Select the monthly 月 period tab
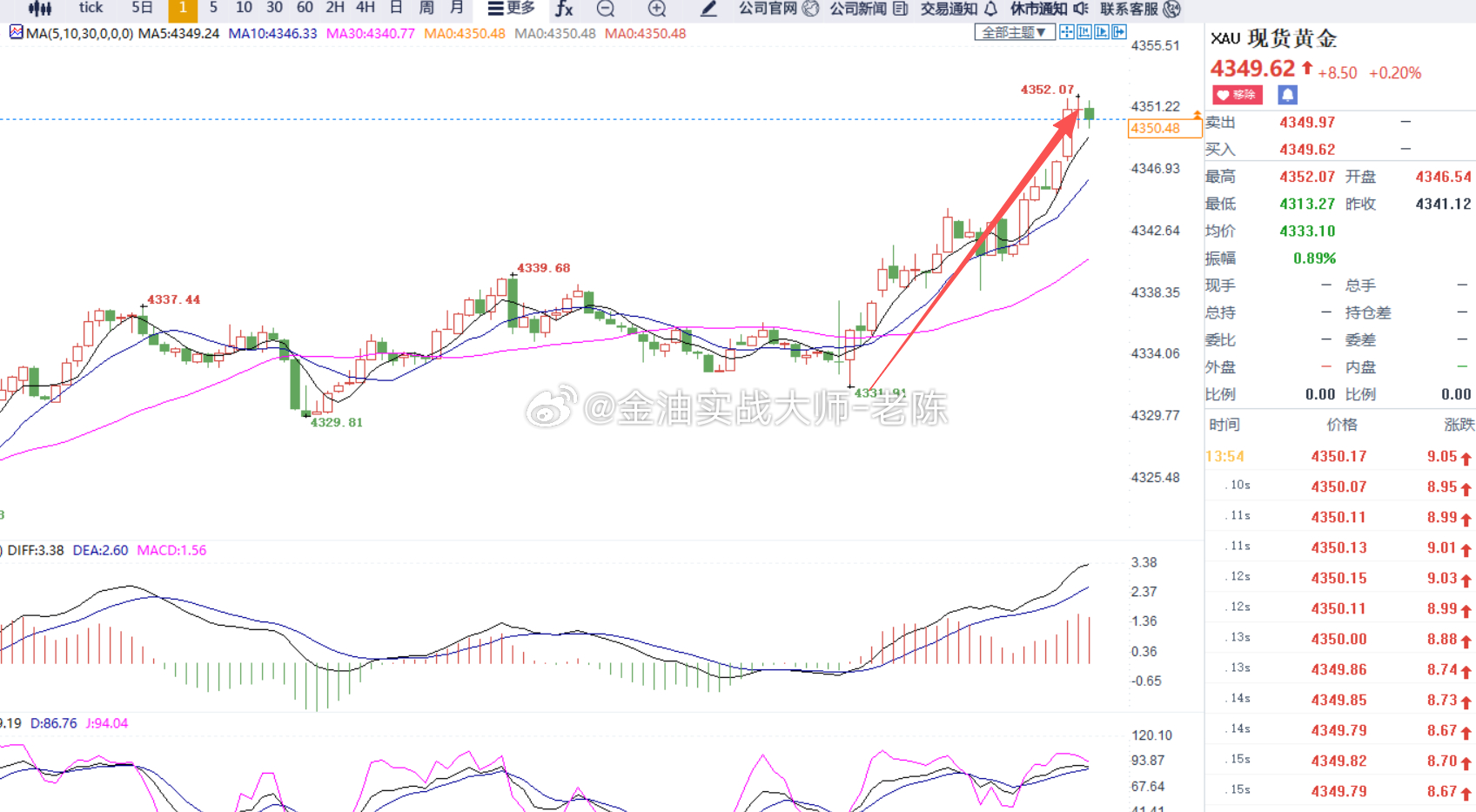1476x812 pixels. (x=457, y=8)
